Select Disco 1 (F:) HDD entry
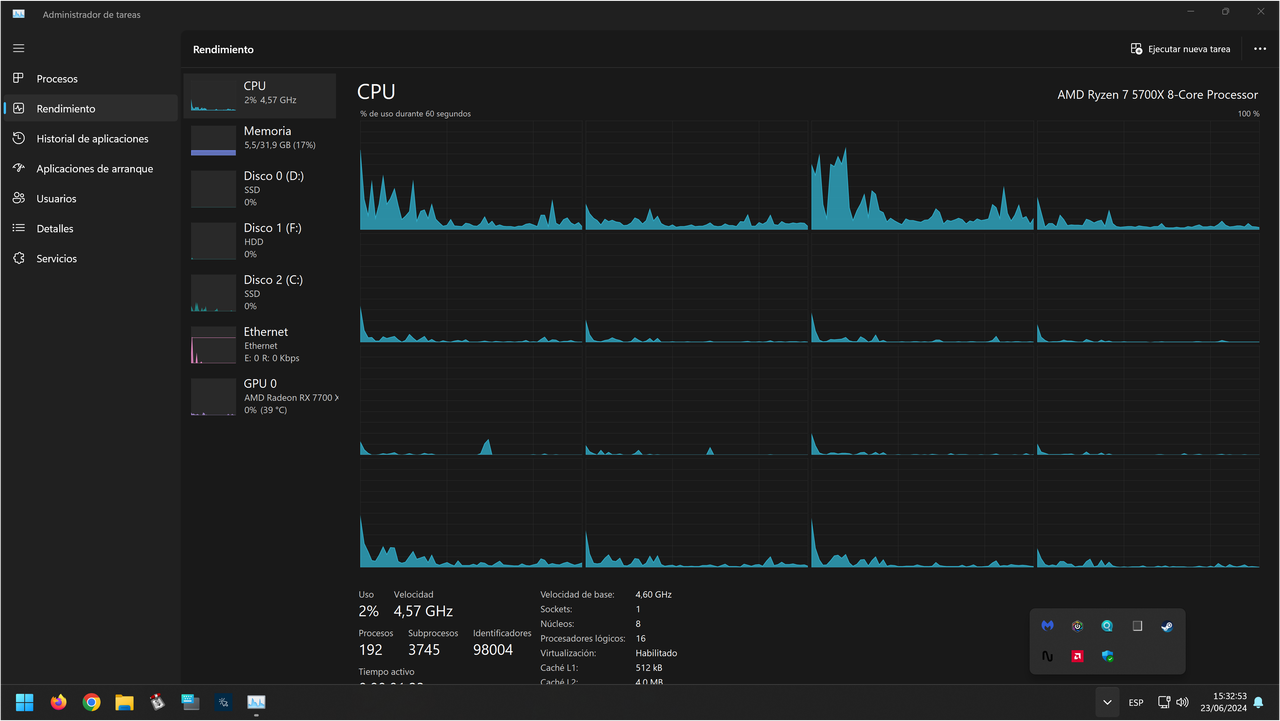Screen dimensions: 1280x721 [260, 240]
